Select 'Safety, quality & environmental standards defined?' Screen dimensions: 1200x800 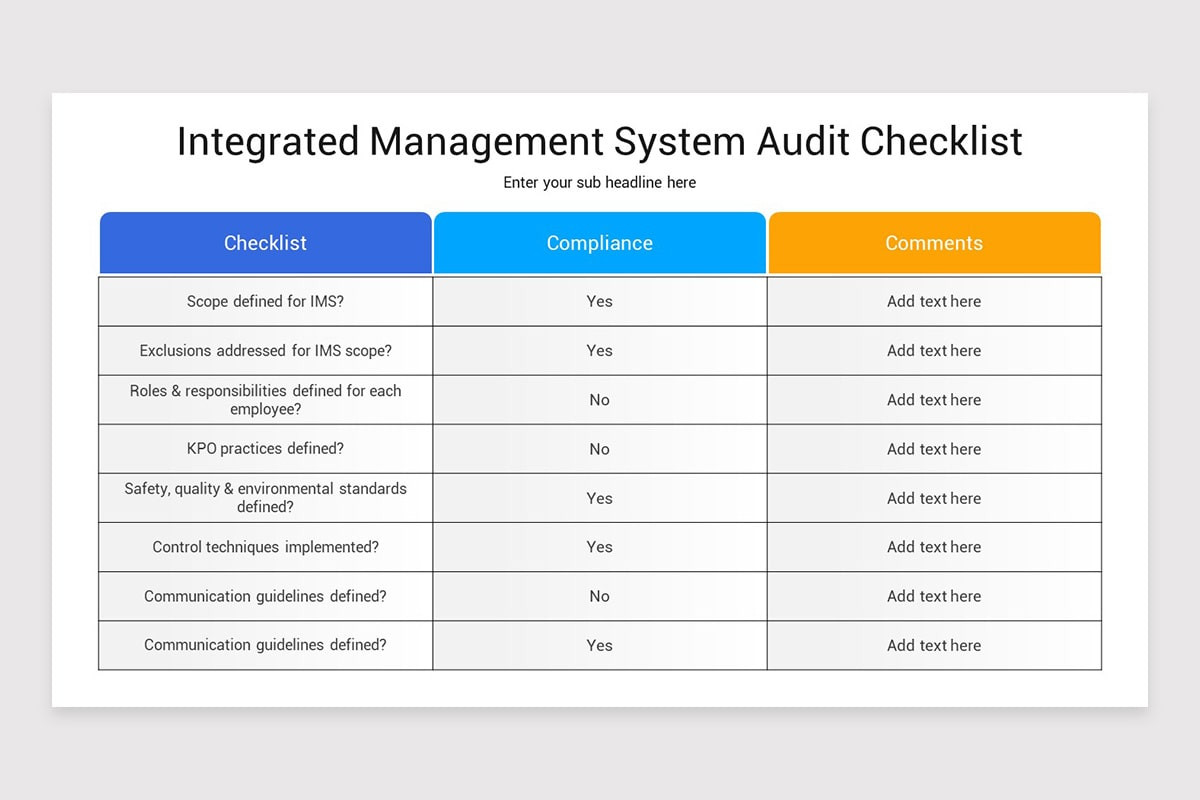[x=265, y=498]
